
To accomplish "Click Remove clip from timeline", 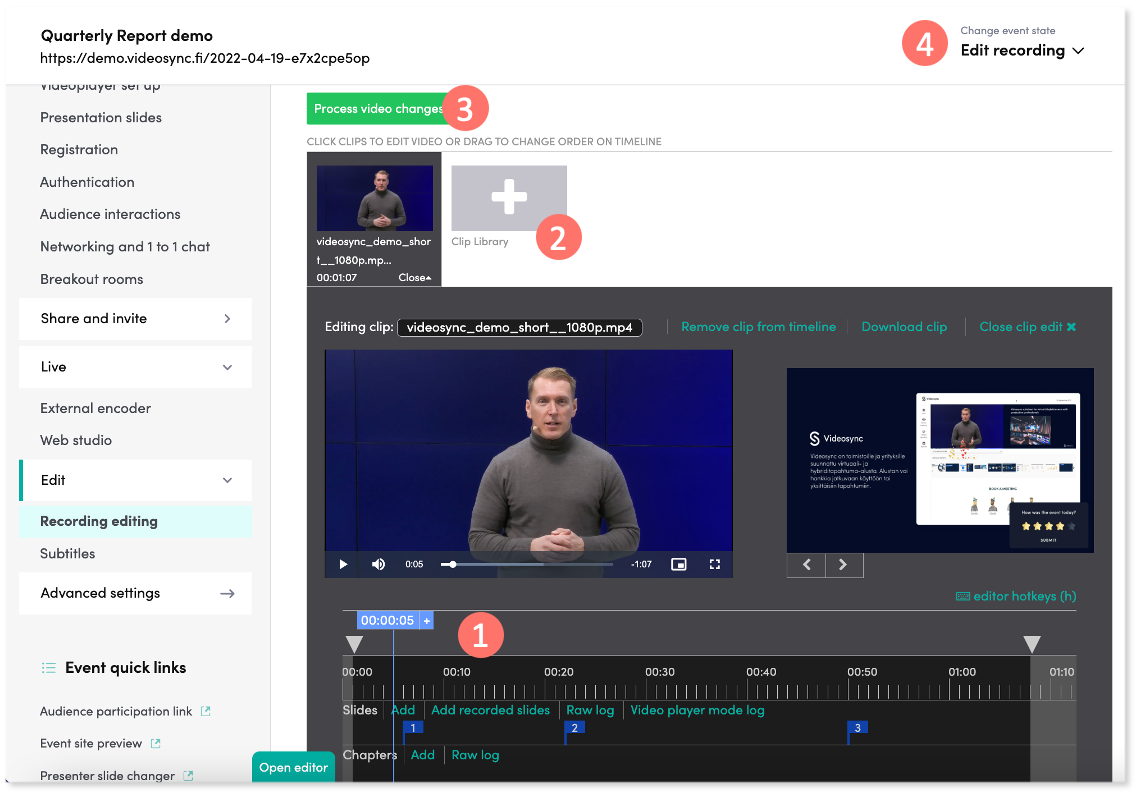I will pyautogui.click(x=758, y=326).
